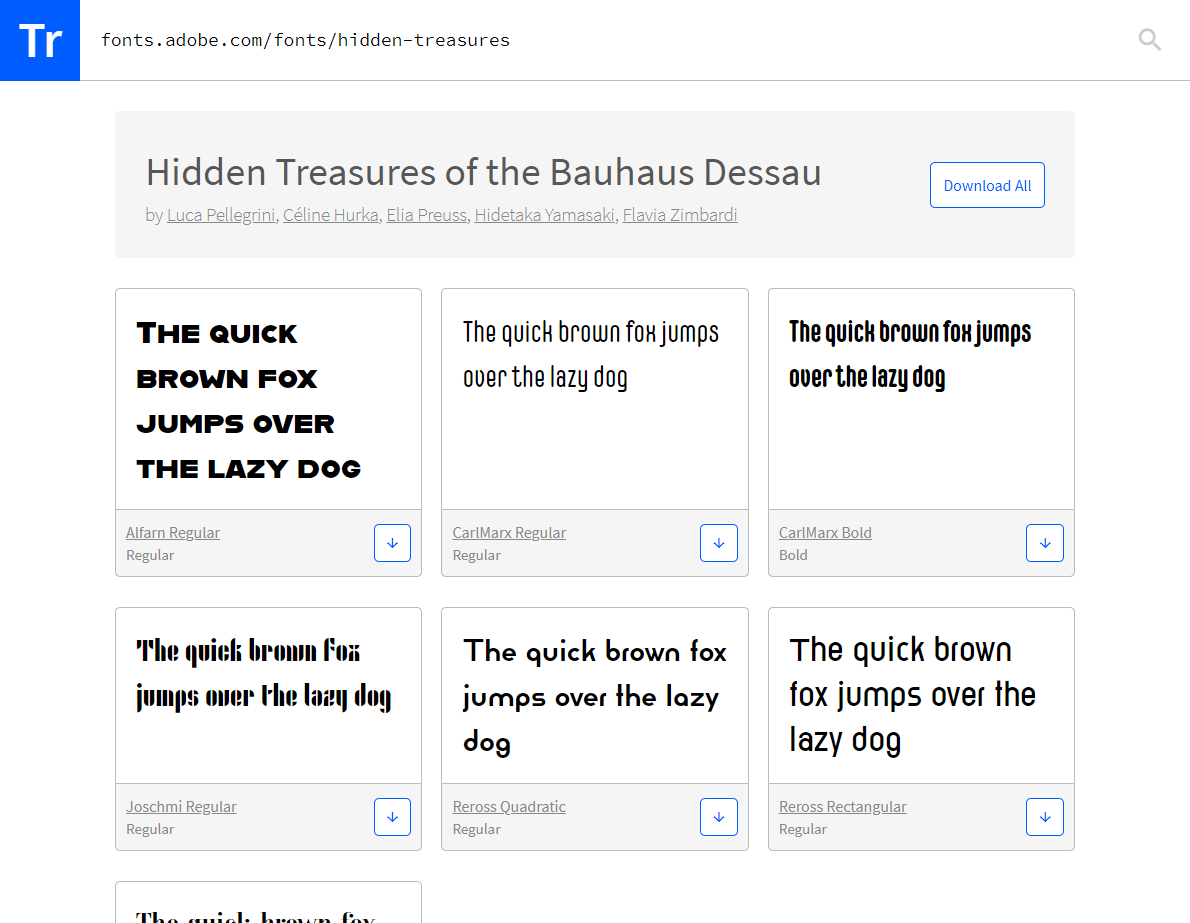Open Céline Hurka author link
The image size is (1190, 923).
point(330,215)
